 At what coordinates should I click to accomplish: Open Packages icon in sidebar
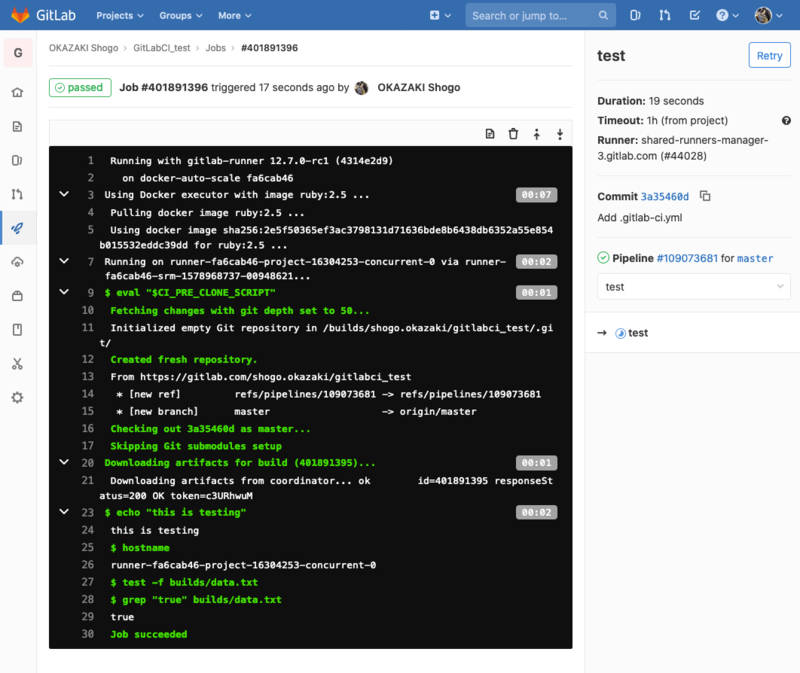[x=17, y=296]
